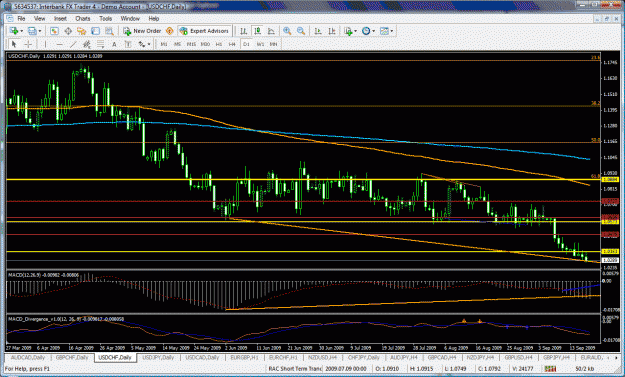Open the Window menu
Screen dimensions: 625x377
point(130,18)
